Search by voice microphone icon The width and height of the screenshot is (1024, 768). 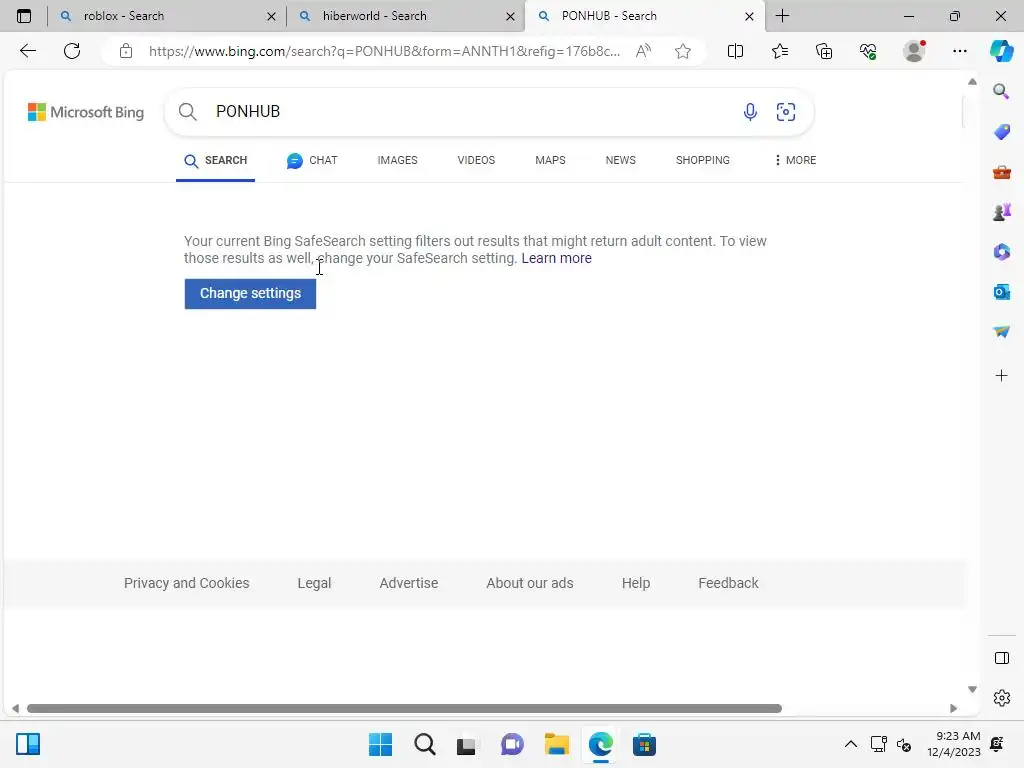point(750,112)
